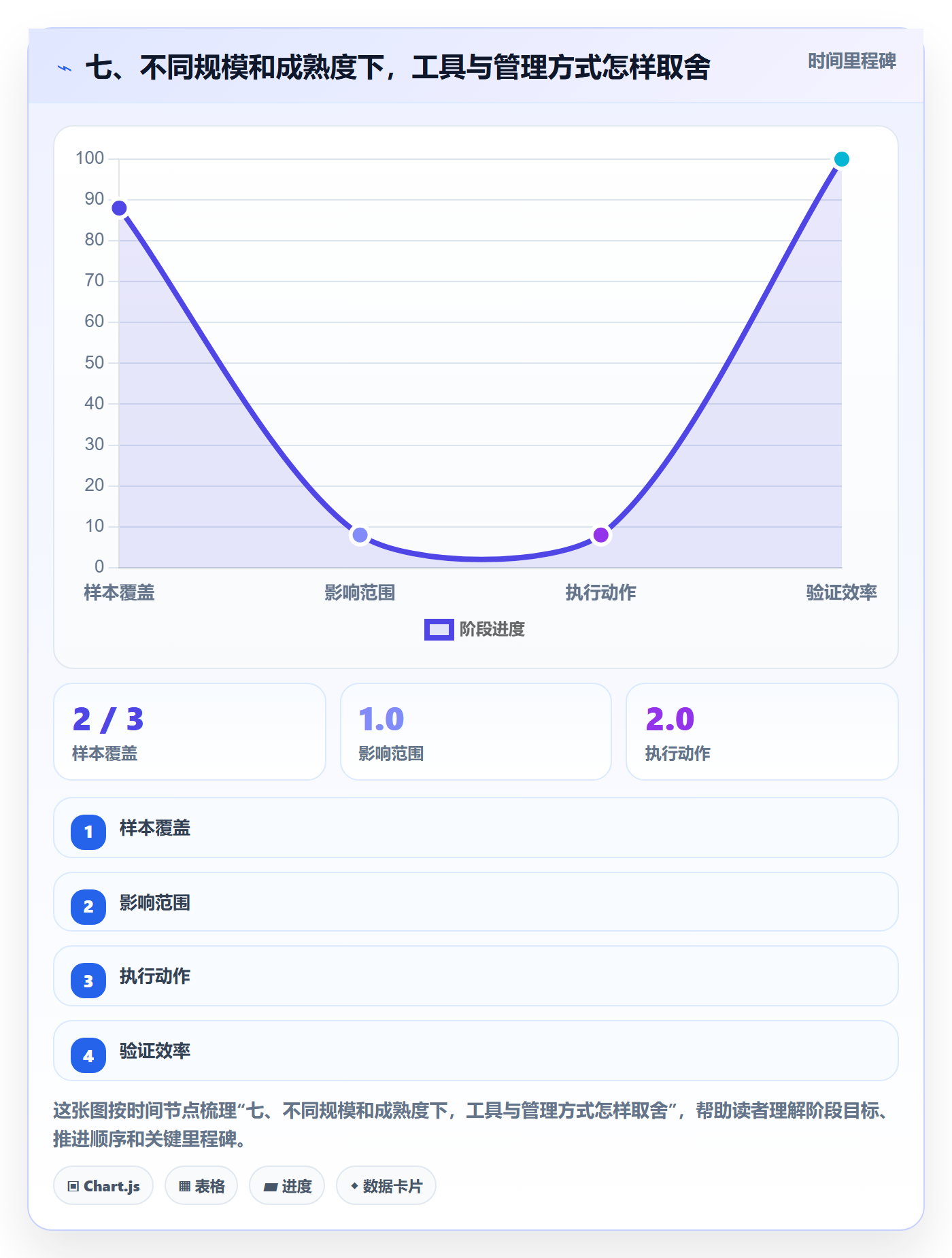Click the number 4 step badge

tap(88, 1056)
